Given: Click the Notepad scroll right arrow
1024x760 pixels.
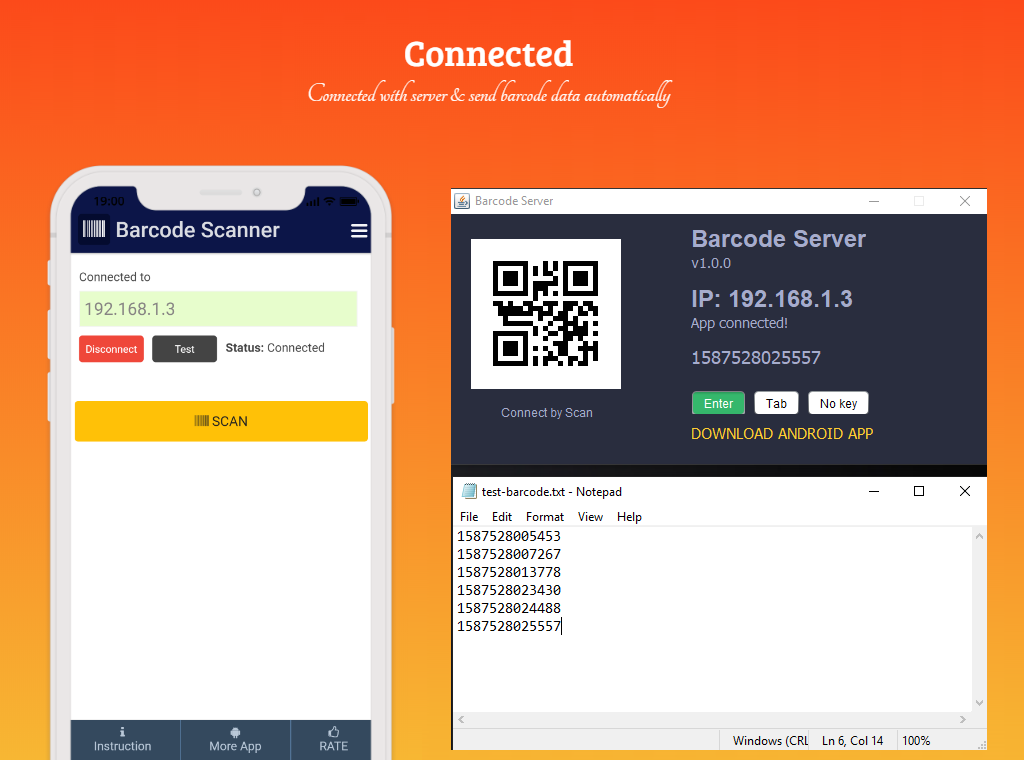Looking at the screenshot, I should [x=963, y=720].
